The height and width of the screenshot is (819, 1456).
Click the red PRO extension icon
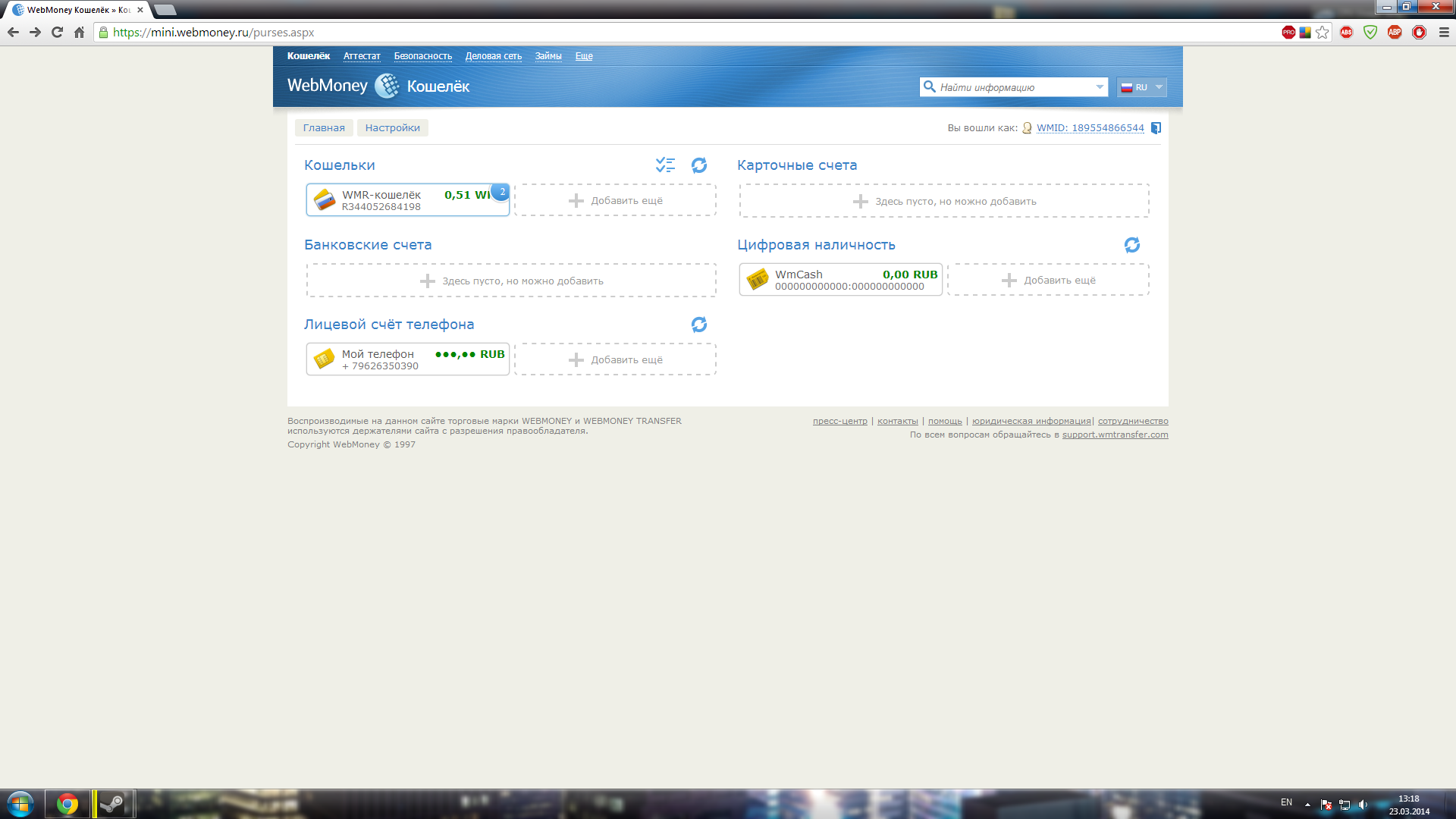[1288, 33]
